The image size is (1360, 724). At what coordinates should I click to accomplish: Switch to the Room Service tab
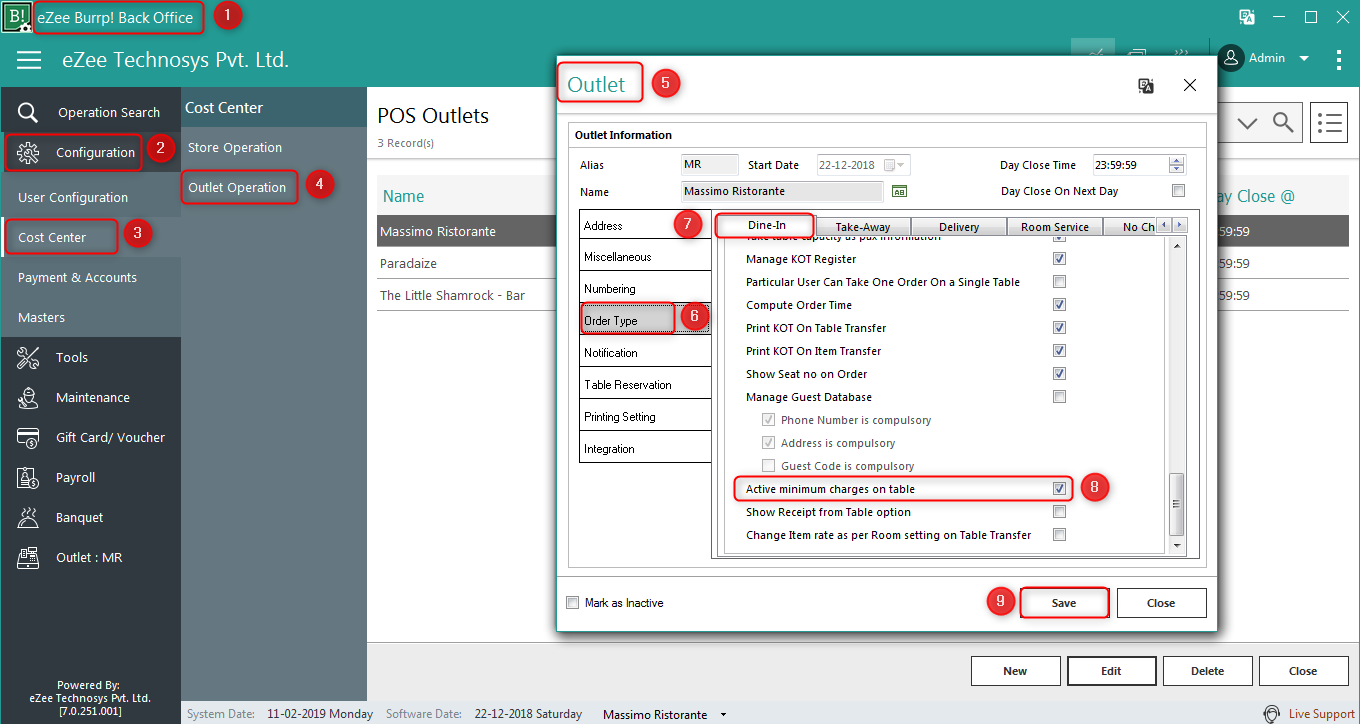tap(1055, 227)
